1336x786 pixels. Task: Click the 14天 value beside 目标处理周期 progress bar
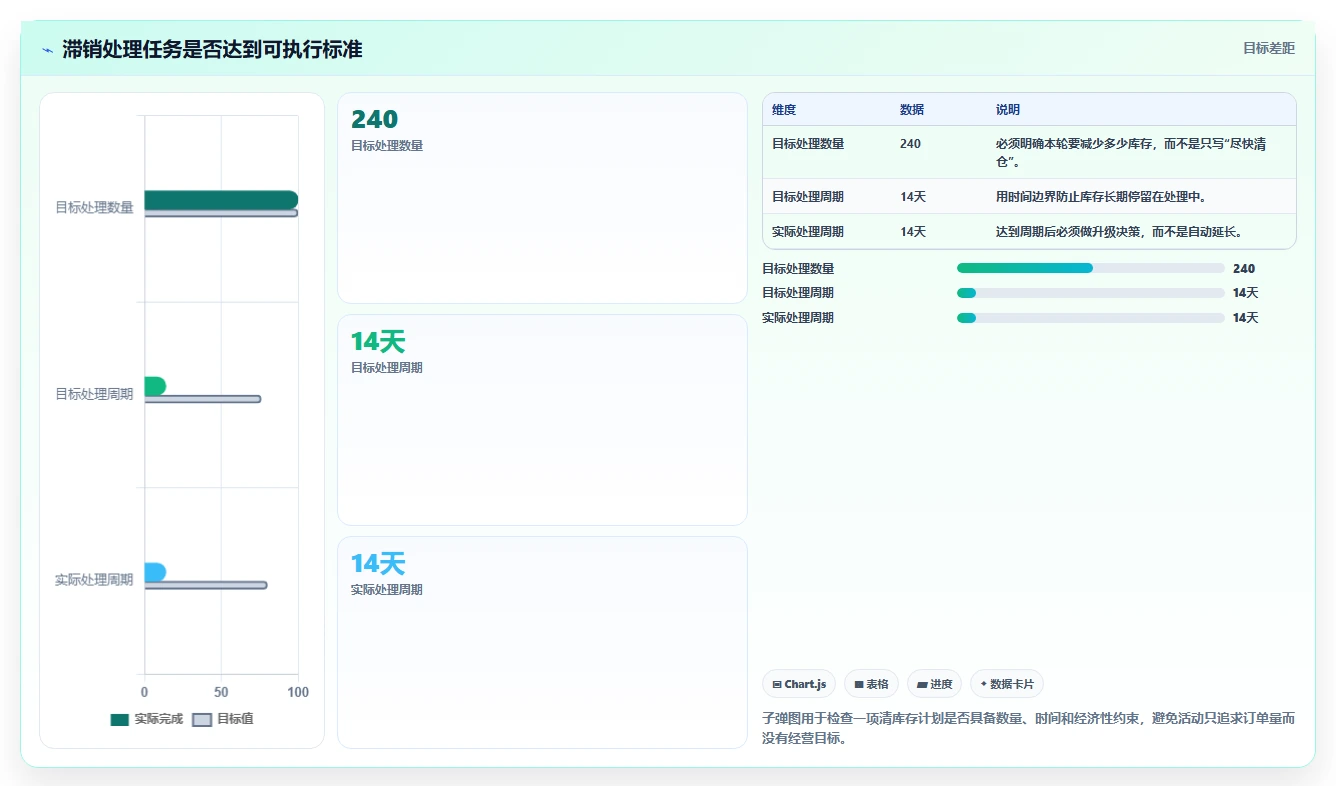pos(1246,293)
